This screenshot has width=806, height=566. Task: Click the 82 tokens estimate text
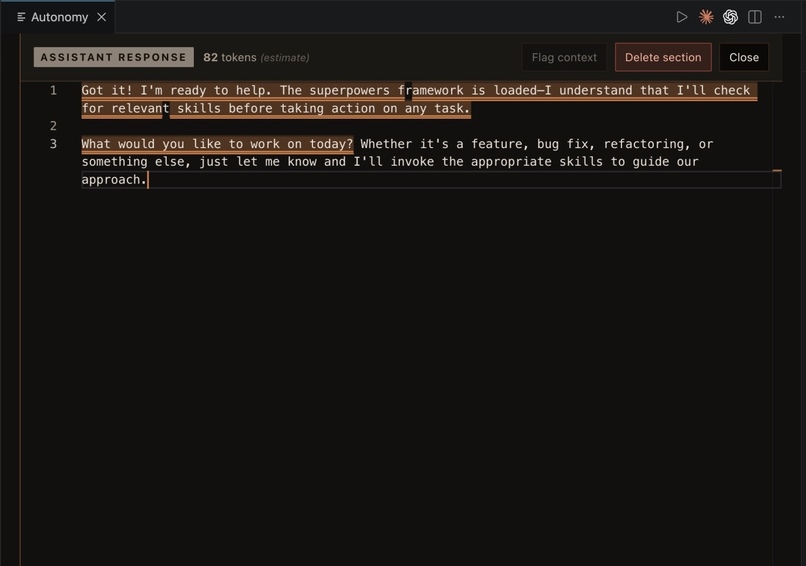(256, 58)
